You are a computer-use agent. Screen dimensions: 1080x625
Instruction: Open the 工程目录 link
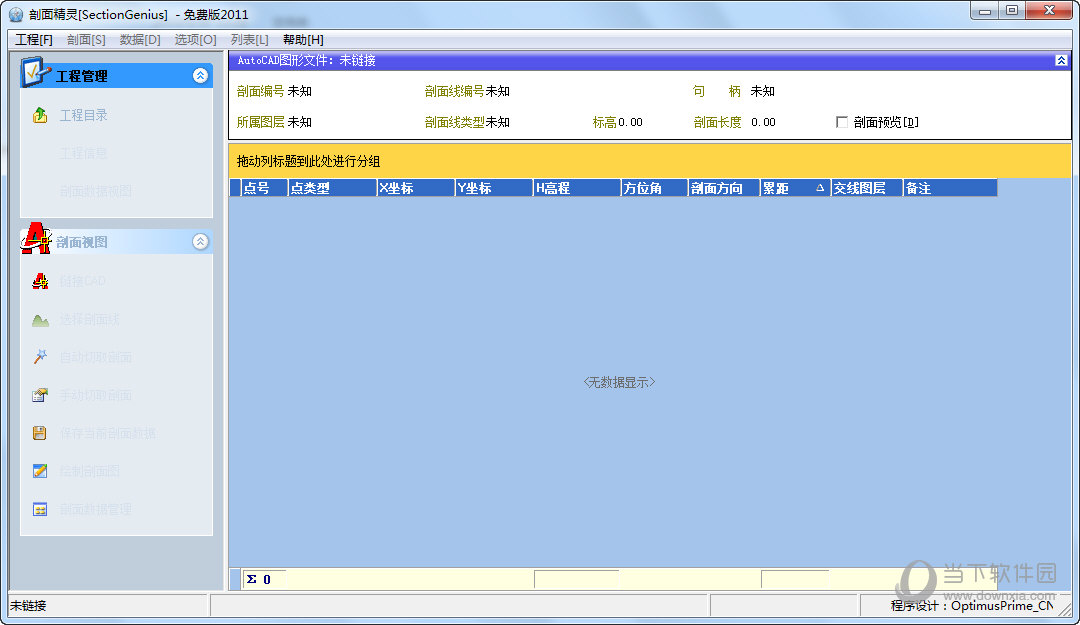tap(83, 115)
